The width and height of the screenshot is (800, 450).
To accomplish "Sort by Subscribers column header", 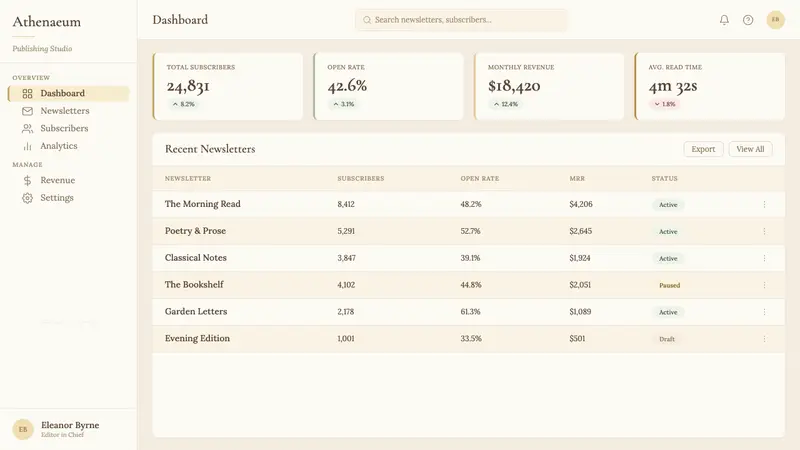I will pos(361,179).
